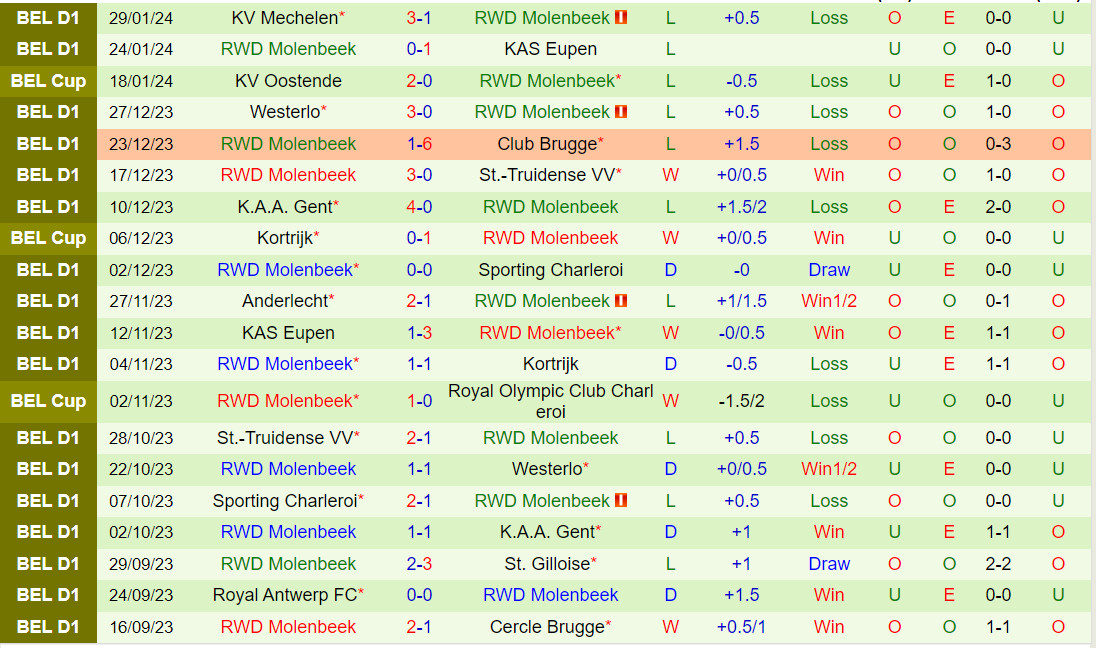The width and height of the screenshot is (1096, 648).
Task: Click the red card icon in the 07/10/23 row
Action: (x=621, y=501)
